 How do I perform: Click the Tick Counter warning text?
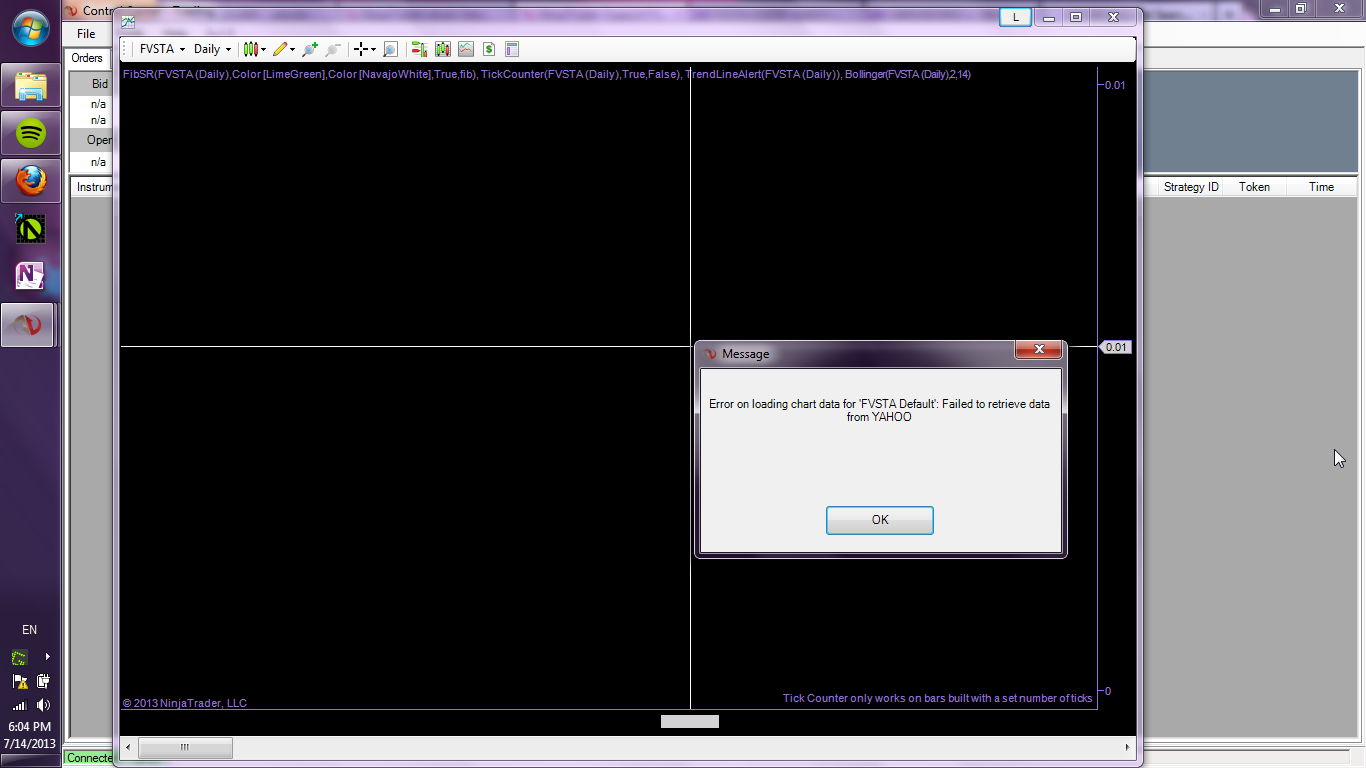click(938, 698)
